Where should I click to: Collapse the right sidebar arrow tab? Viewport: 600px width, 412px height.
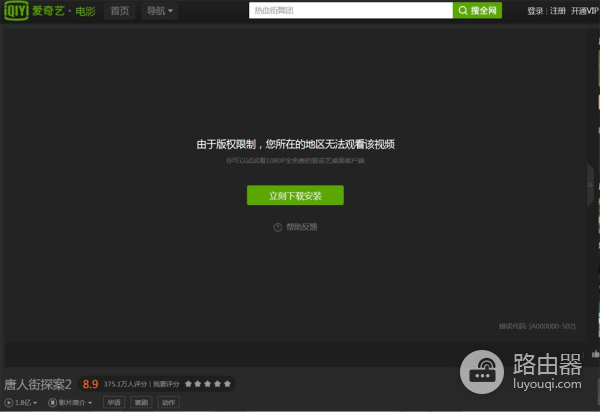590,185
